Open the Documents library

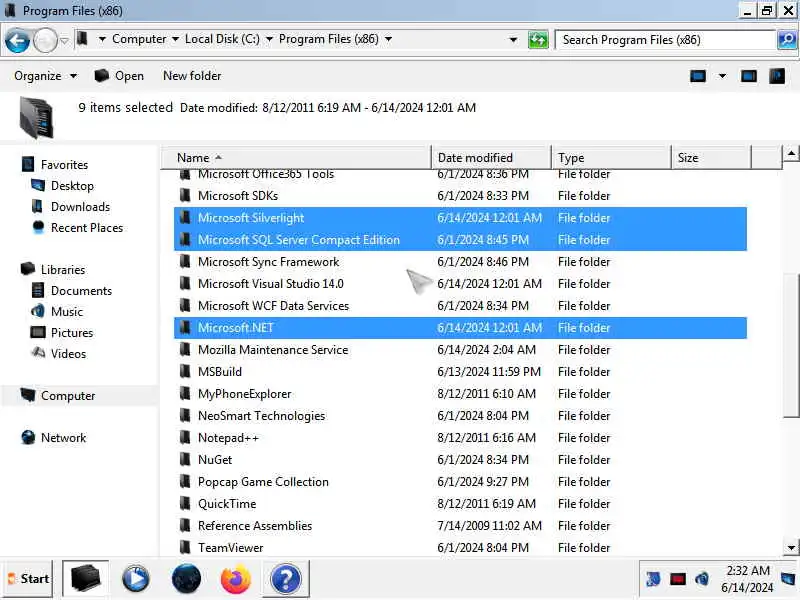point(81,291)
